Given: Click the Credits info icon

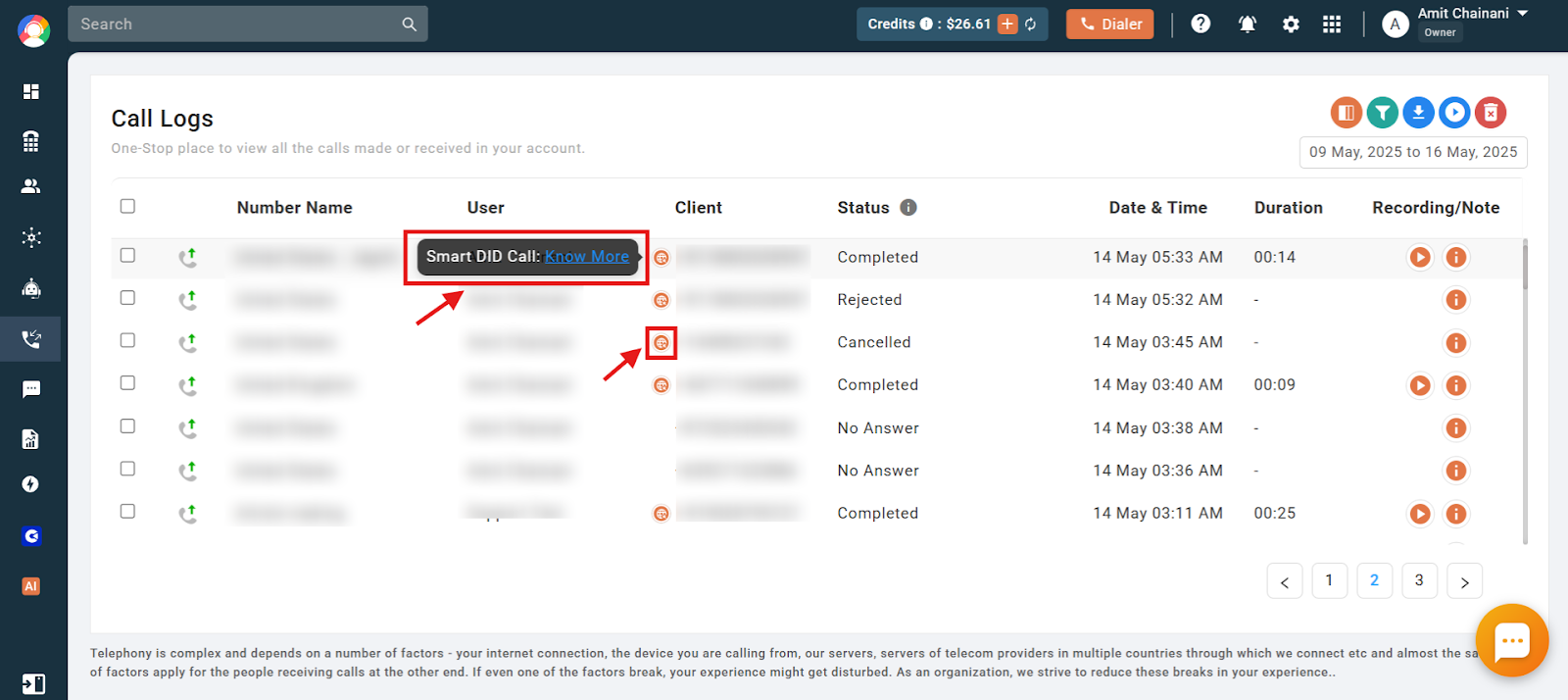Looking at the screenshot, I should 926,25.
